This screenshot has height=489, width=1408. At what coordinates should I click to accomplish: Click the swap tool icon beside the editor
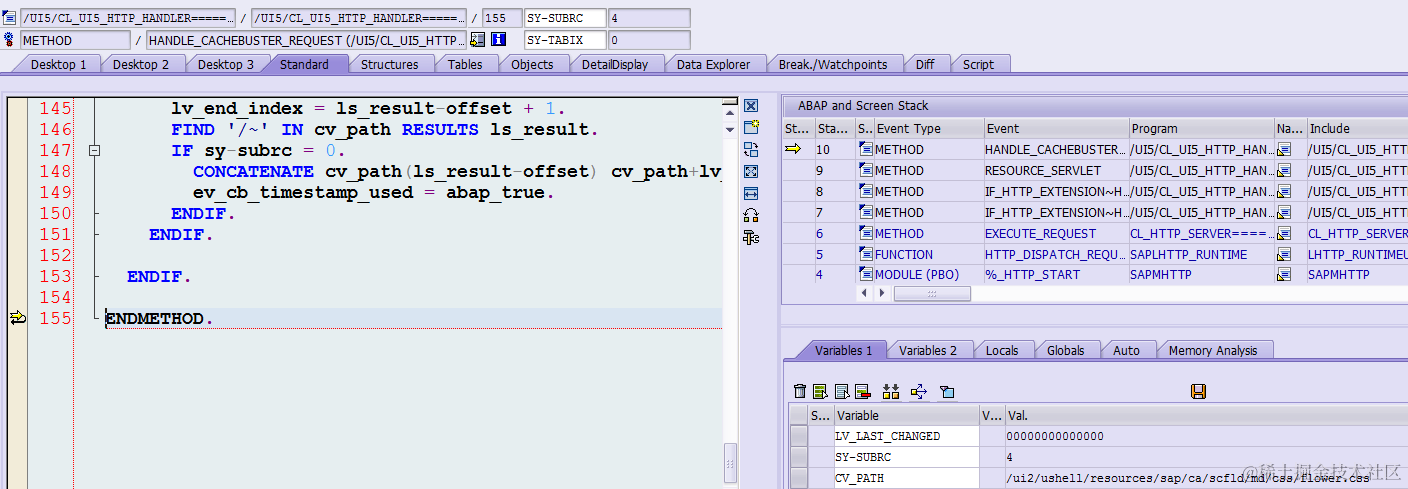tap(751, 149)
